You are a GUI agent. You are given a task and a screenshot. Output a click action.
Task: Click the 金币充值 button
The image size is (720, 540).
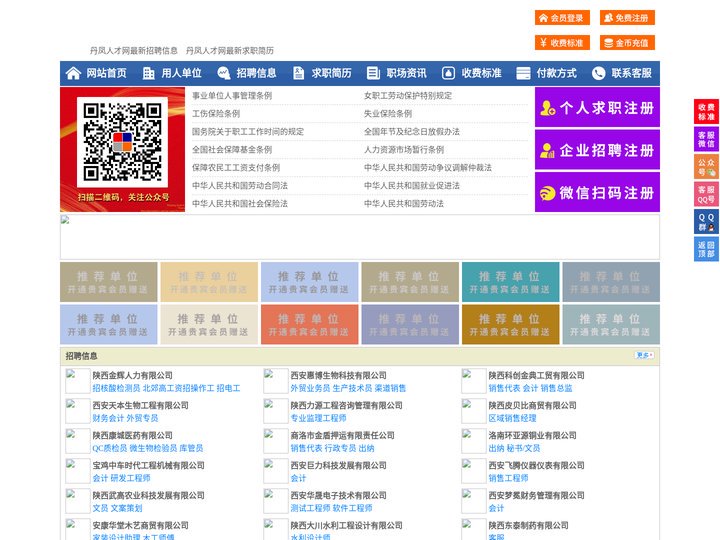627,43
